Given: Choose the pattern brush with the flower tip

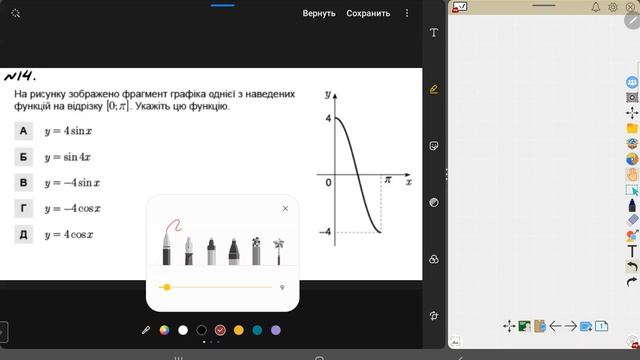Looking at the screenshot, I should 256,251.
